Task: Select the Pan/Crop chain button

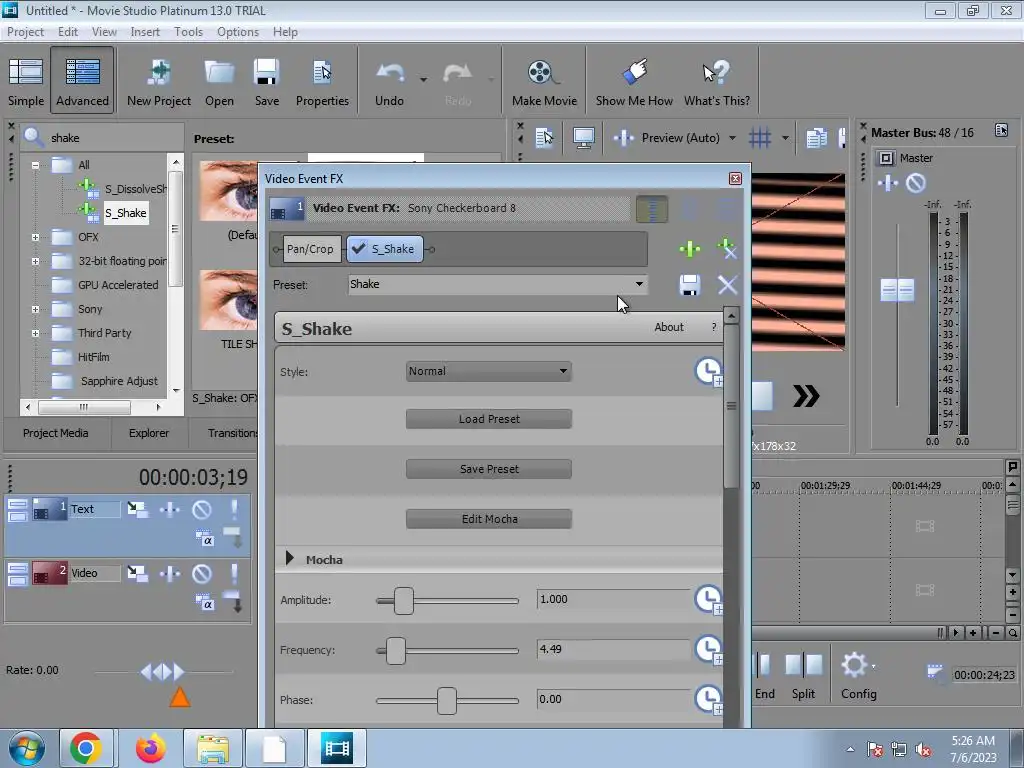Action: point(310,249)
